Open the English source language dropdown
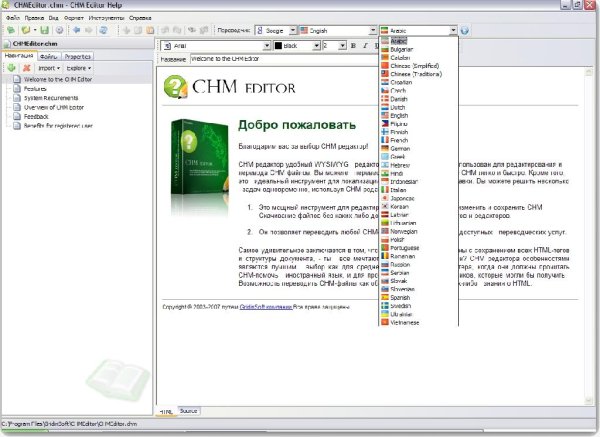The height and width of the screenshot is (437, 600). 373,30
